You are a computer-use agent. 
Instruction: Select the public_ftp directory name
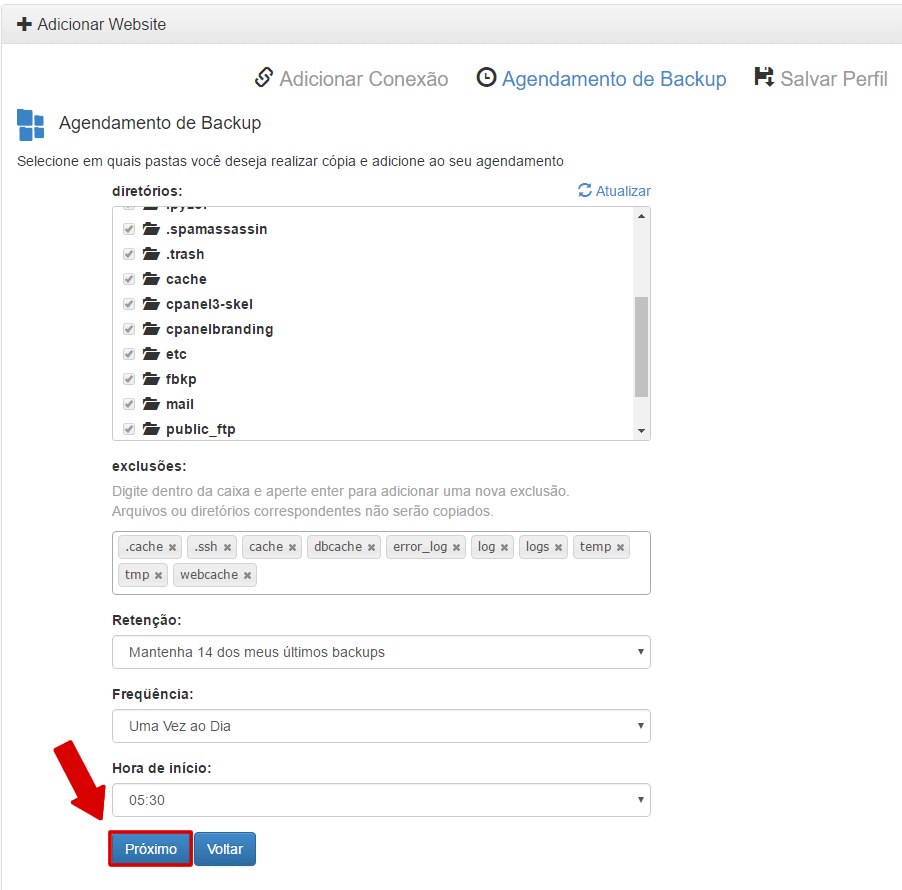coord(200,430)
